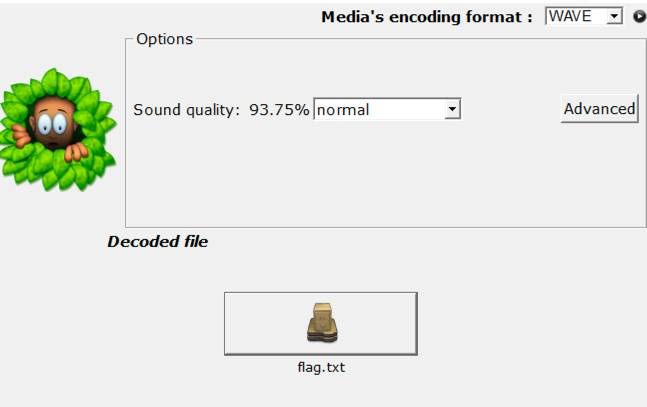Click the Sound quality label text
This screenshot has width=647, height=407.
pos(187,110)
